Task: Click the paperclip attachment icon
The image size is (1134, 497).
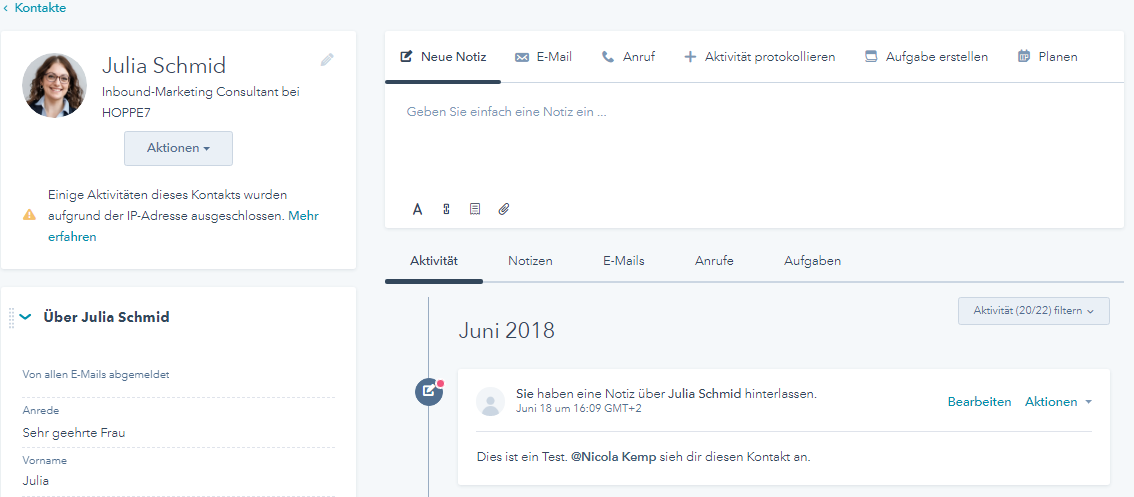Action: point(504,209)
